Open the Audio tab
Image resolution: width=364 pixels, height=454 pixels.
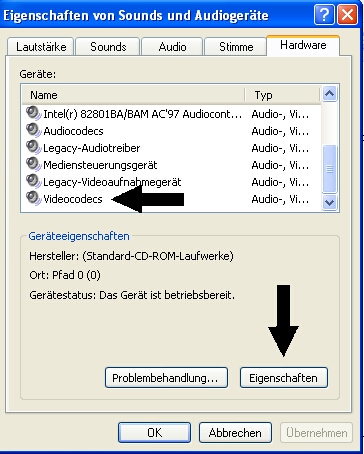tap(172, 47)
